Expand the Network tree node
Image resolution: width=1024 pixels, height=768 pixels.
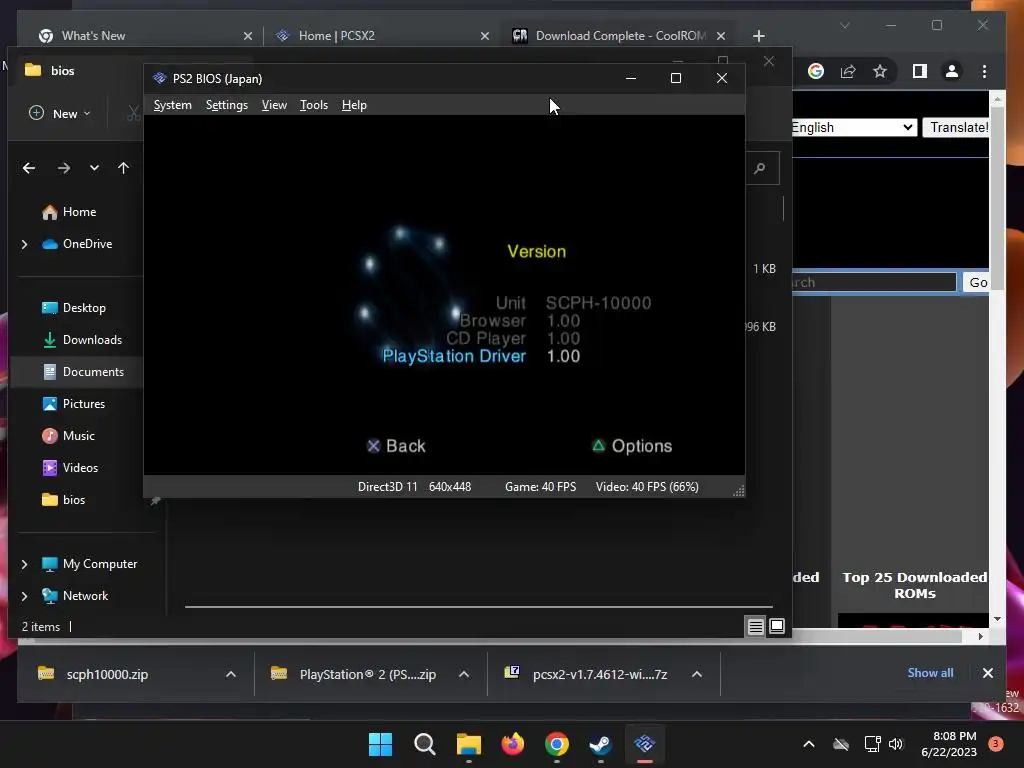click(x=24, y=596)
